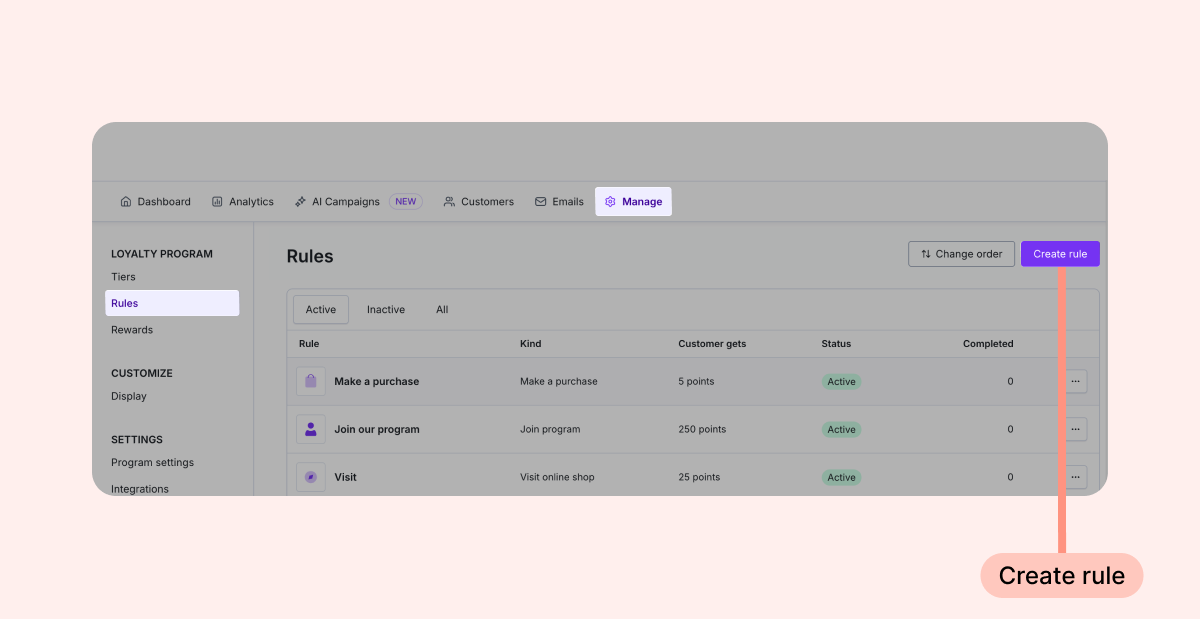Open Rewards in the sidebar

click(x=132, y=330)
